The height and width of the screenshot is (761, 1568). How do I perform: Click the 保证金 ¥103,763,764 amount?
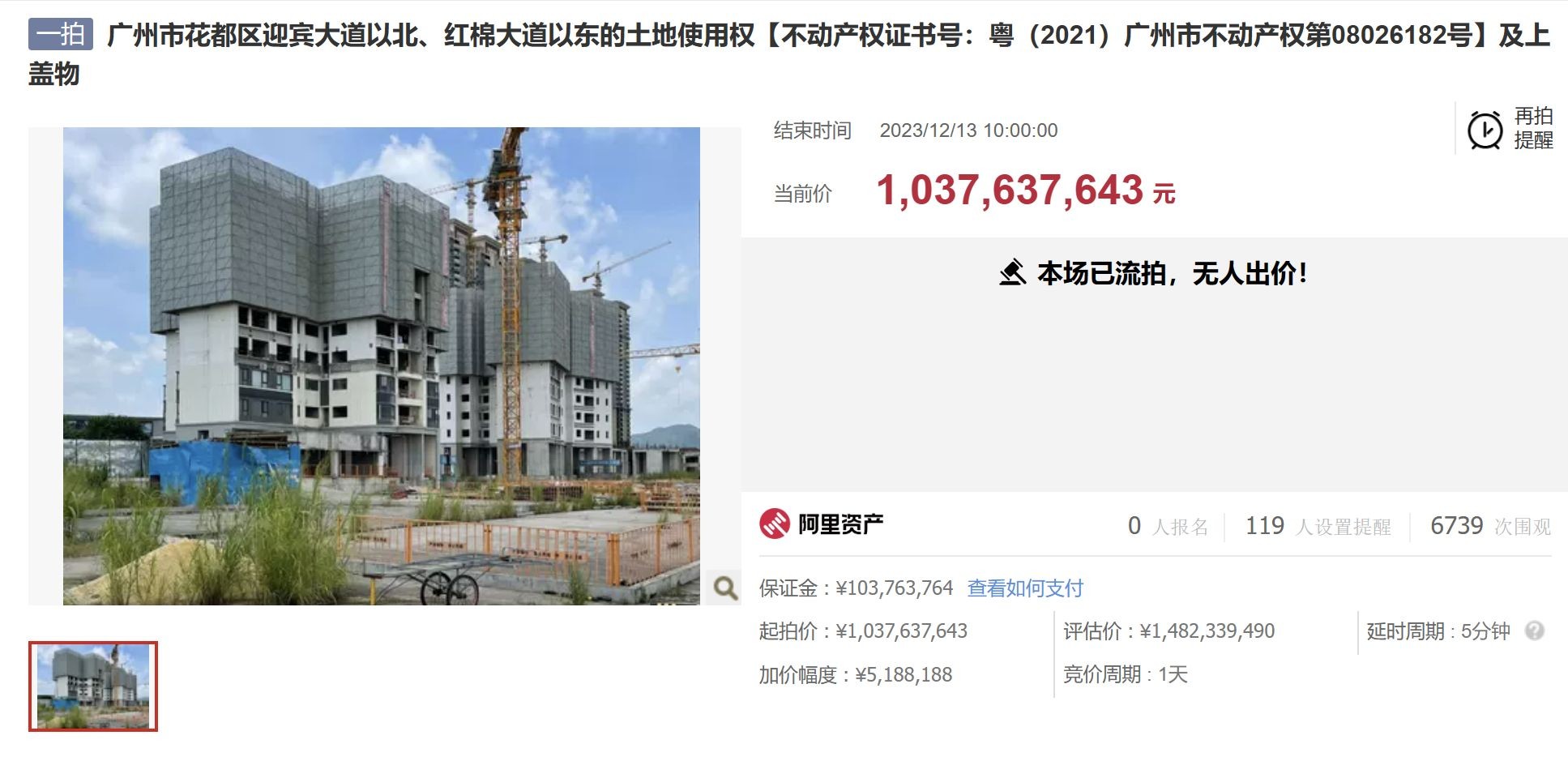[856, 588]
